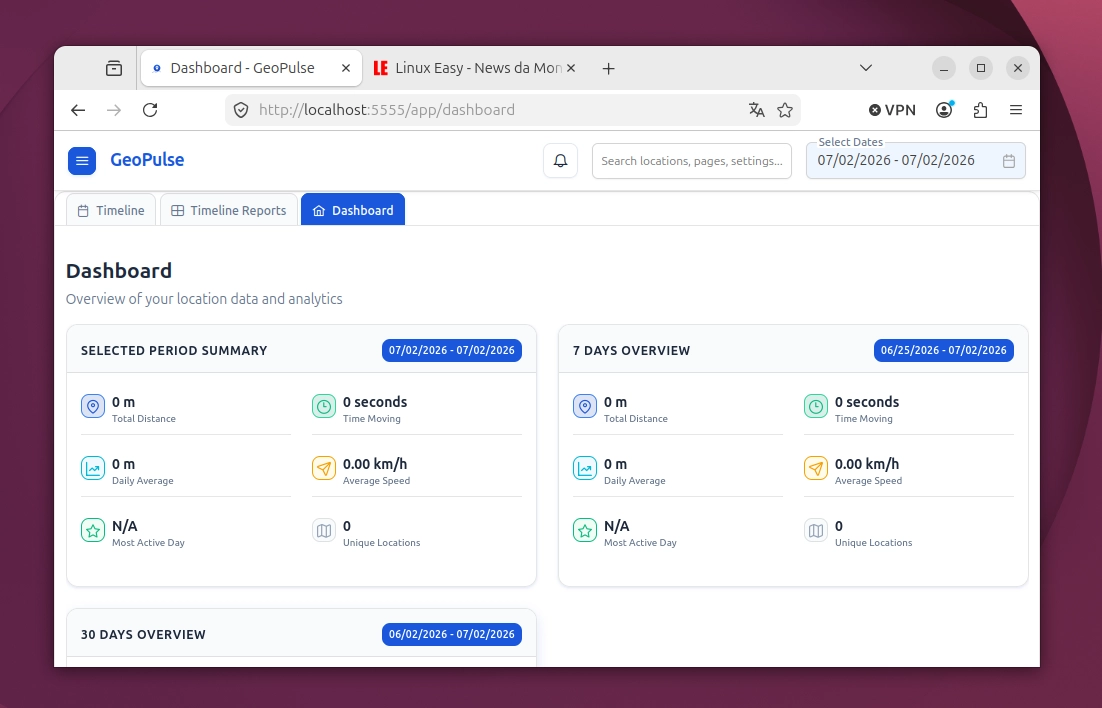Click Most Active Day star icon in Selected Period Summary
This screenshot has height=708, width=1102.
click(x=93, y=530)
